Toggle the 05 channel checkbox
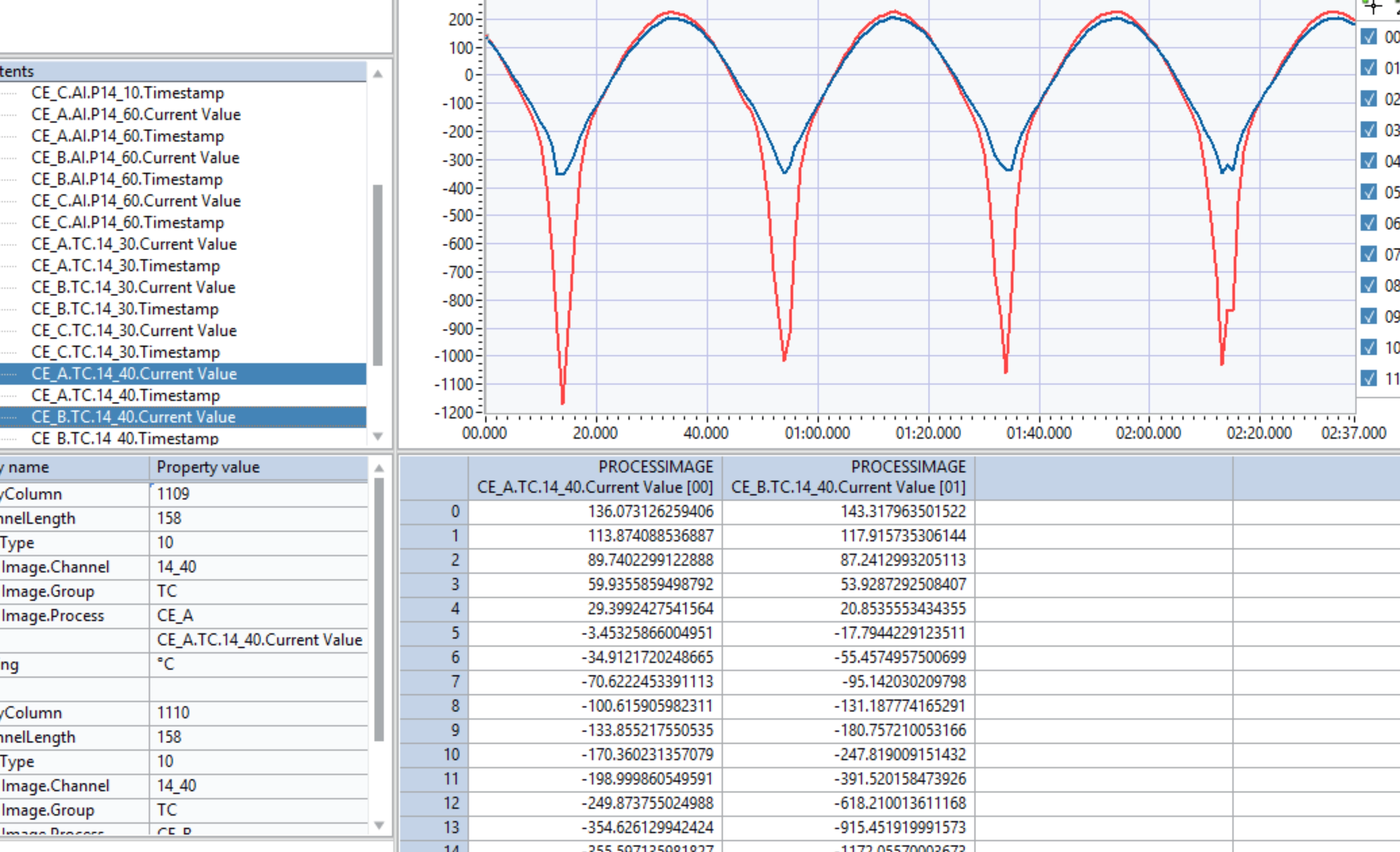 pos(1369,192)
